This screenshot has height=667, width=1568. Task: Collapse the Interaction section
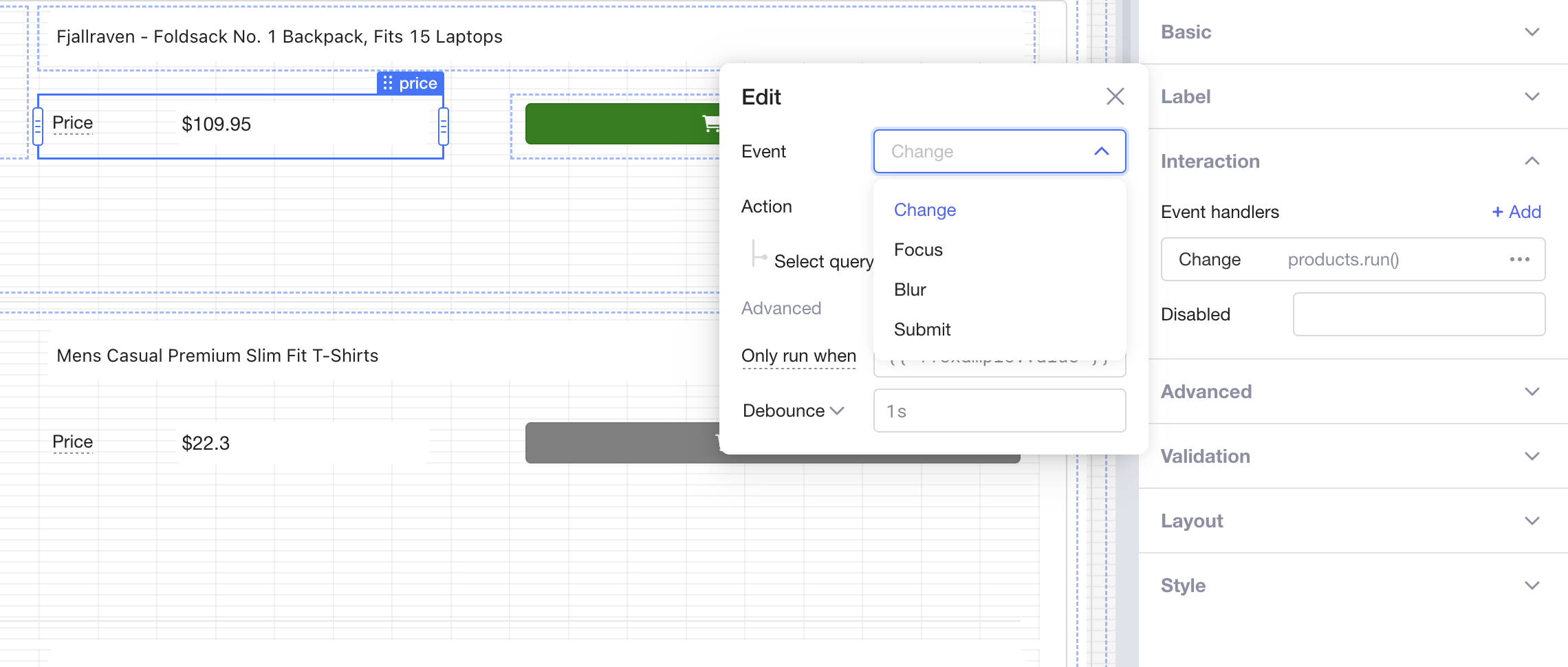(x=1532, y=162)
